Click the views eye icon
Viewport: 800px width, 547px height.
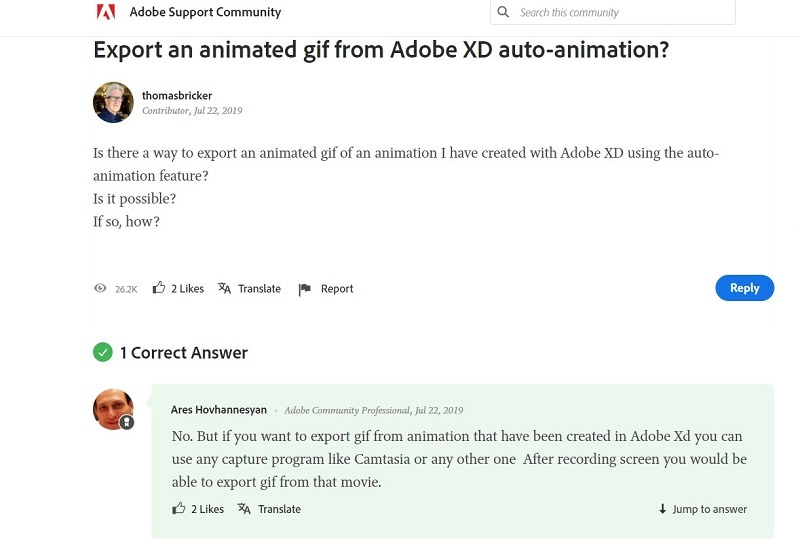100,288
